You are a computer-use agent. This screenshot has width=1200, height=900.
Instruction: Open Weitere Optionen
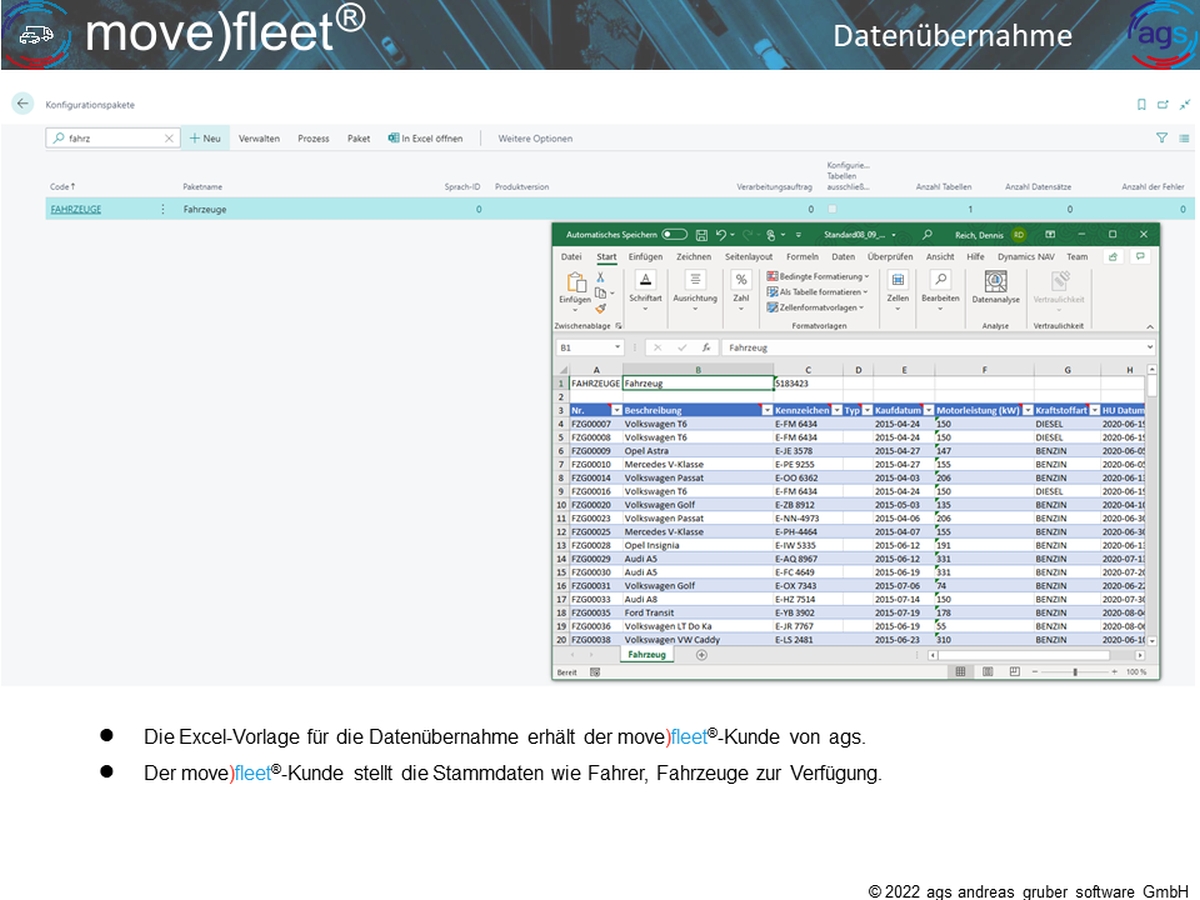tap(536, 139)
